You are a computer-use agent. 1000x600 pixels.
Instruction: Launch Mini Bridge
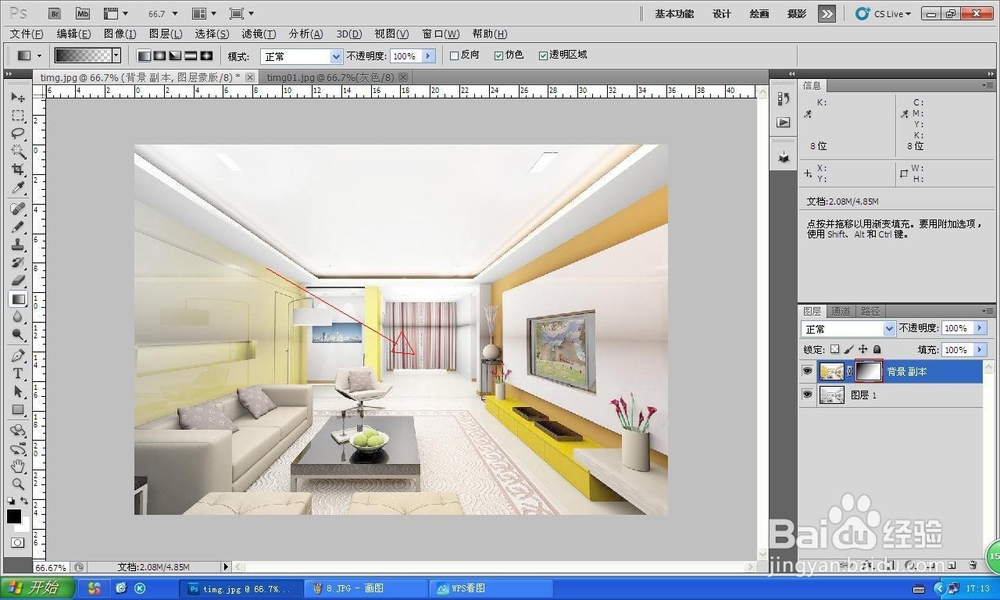tap(82, 13)
